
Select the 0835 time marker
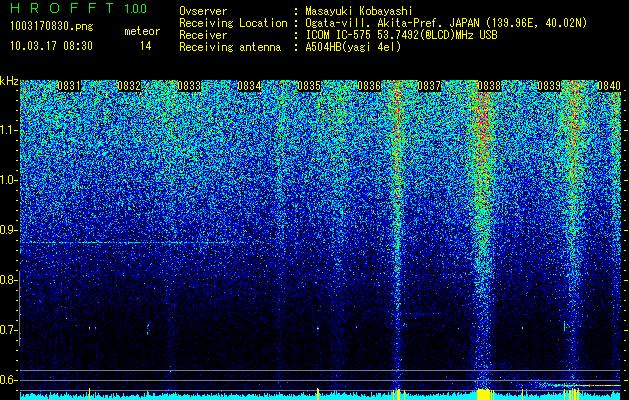coord(309,86)
